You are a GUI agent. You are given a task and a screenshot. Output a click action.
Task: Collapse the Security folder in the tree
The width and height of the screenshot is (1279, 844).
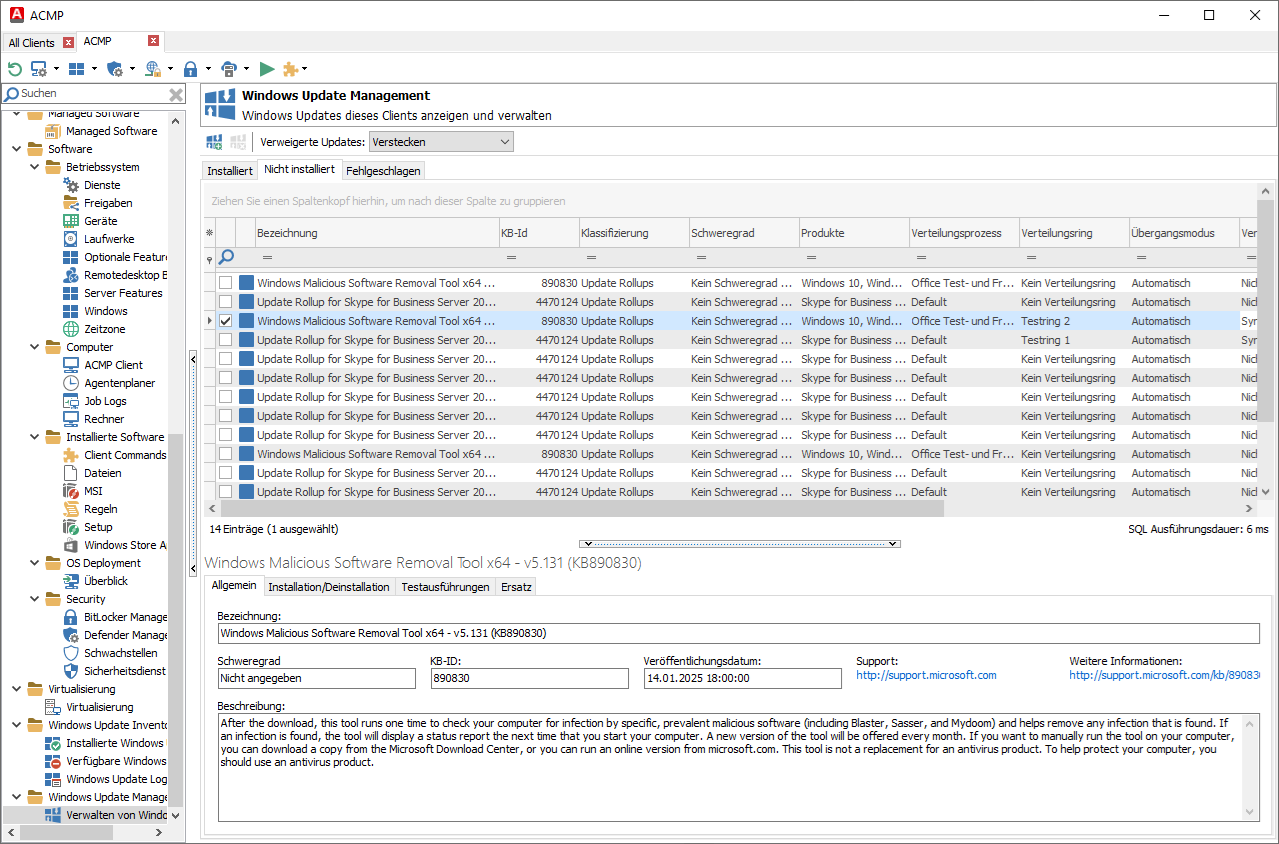[x=34, y=598]
